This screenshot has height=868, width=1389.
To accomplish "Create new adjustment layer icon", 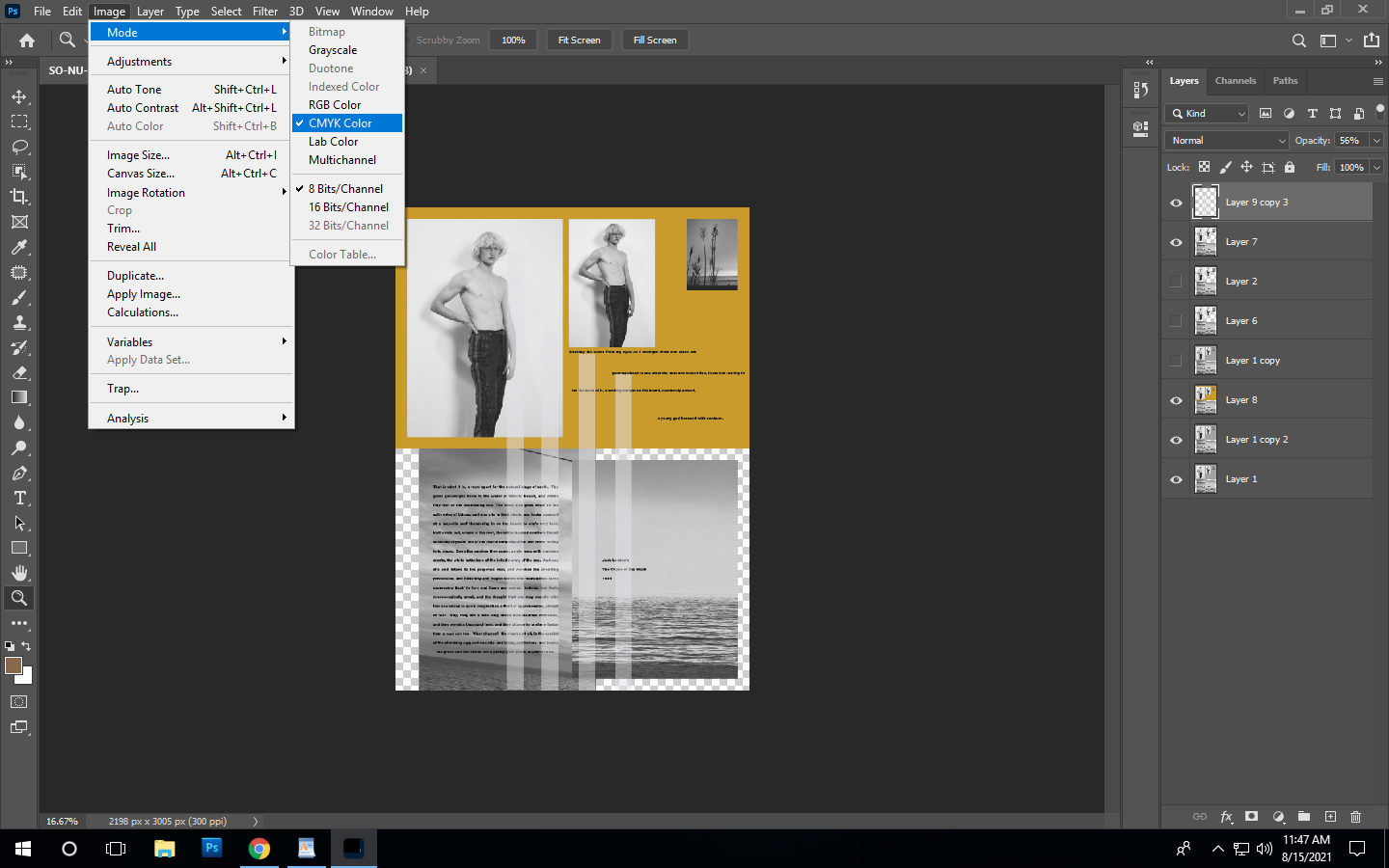I will (x=1278, y=816).
